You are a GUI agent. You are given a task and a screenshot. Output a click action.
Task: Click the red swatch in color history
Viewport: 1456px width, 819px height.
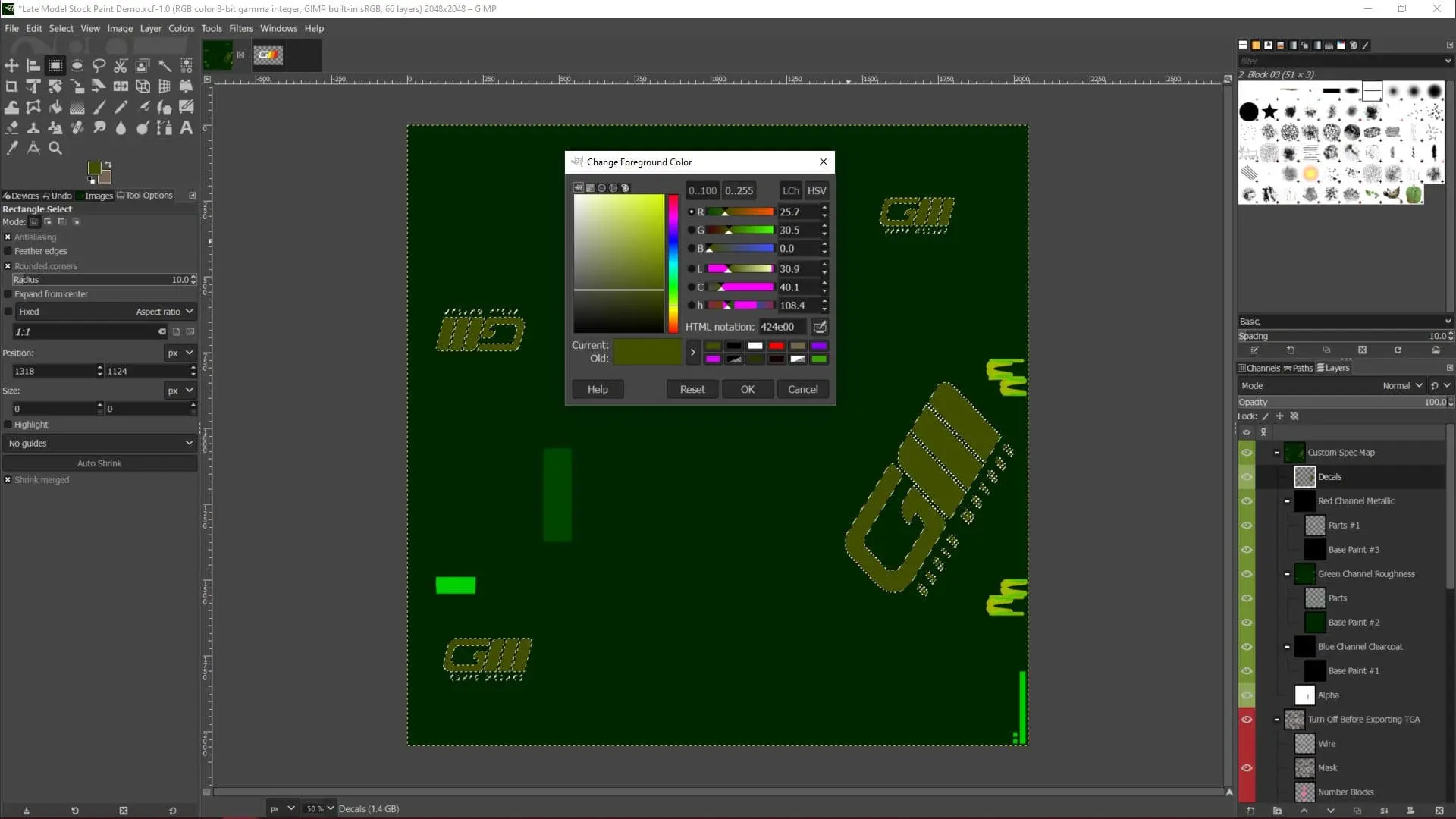777,346
